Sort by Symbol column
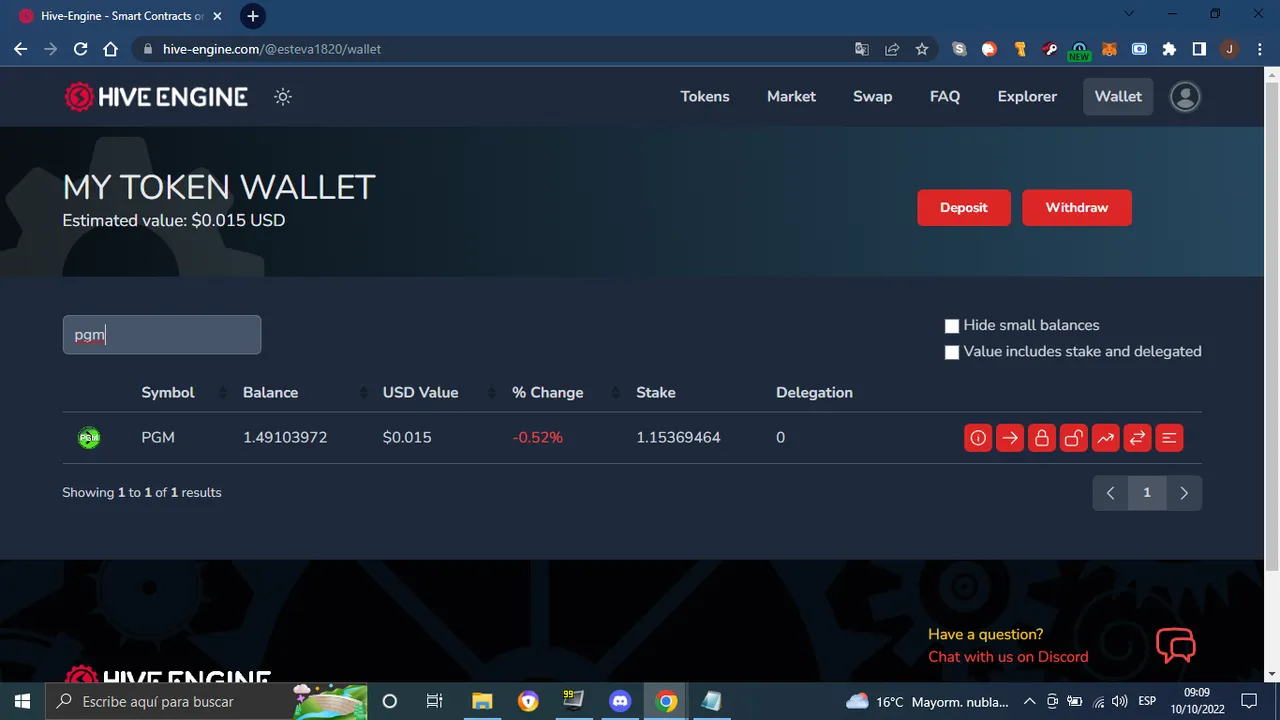 [168, 393]
